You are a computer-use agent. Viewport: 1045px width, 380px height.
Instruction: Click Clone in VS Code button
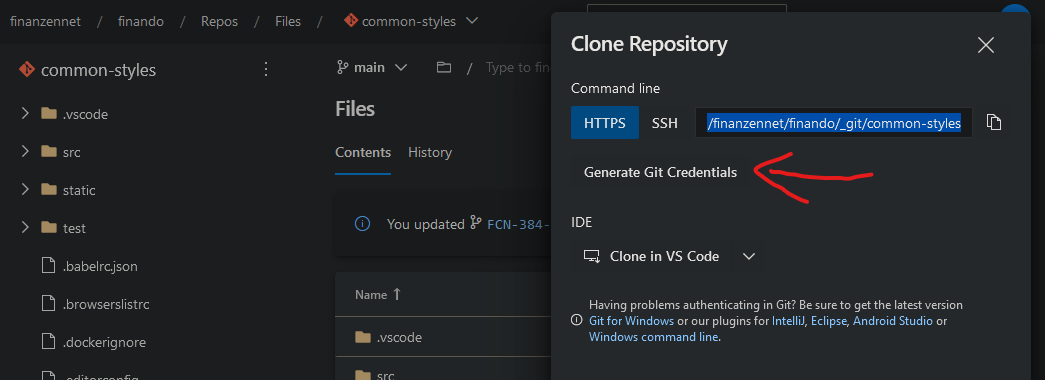[x=652, y=256]
